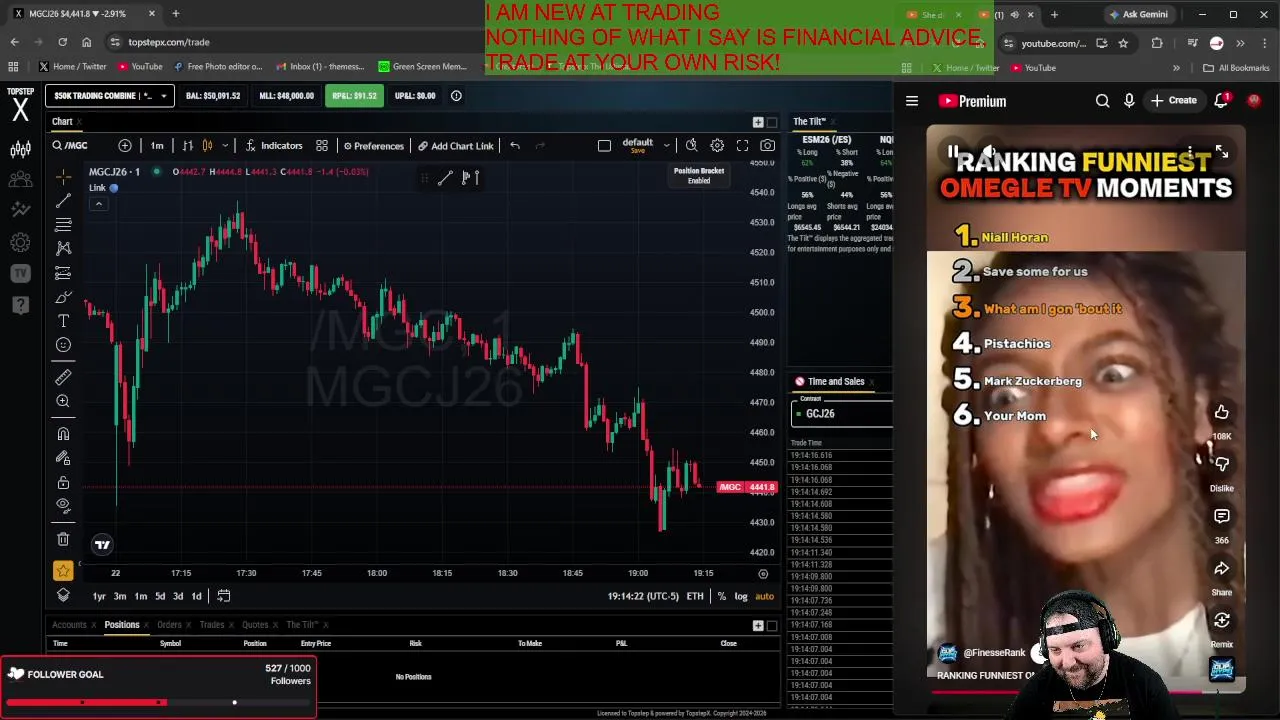Open the Topstep trading chart sidebar icon
1280x720 pixels.
[20, 150]
